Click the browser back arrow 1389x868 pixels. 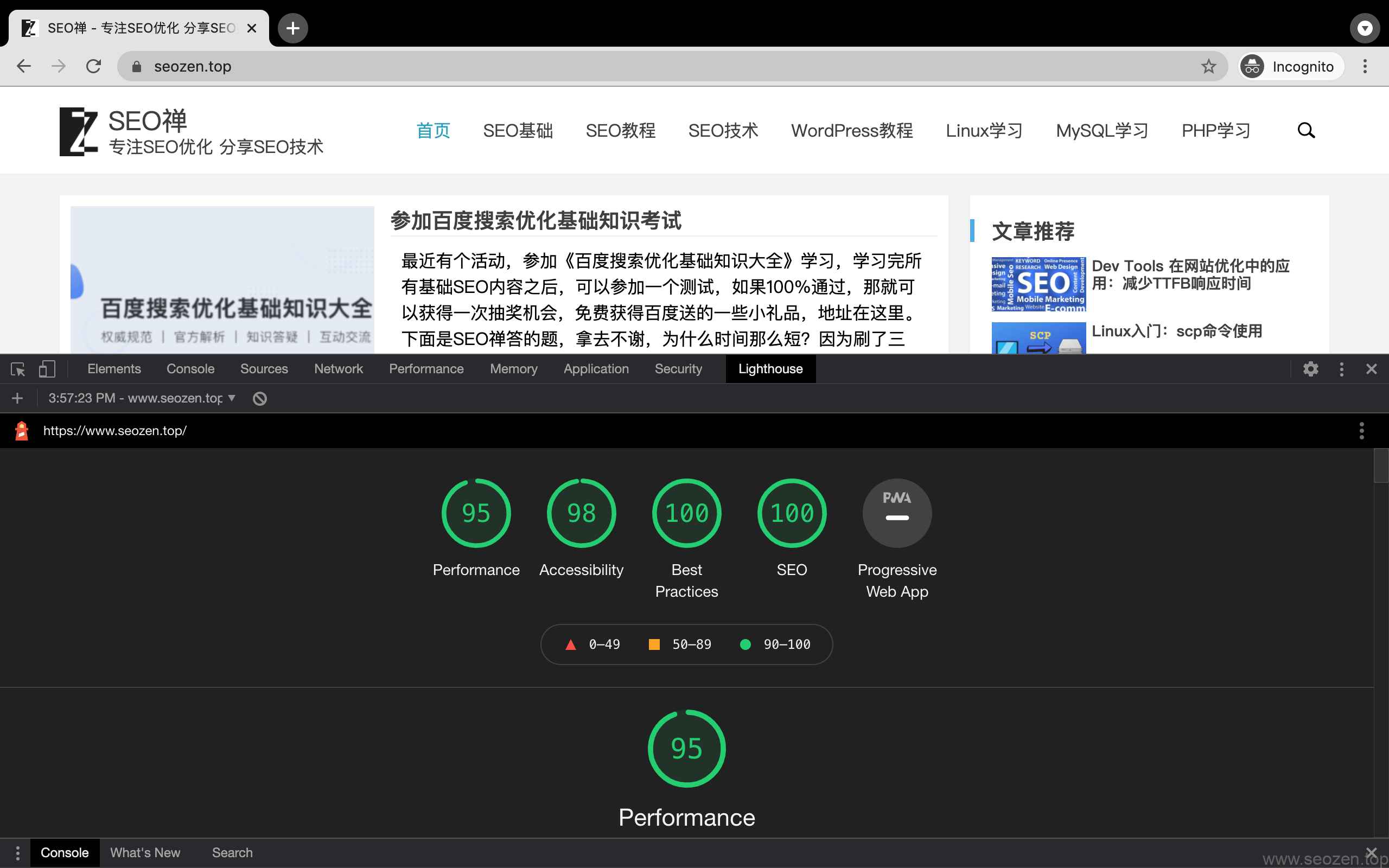pos(23,66)
